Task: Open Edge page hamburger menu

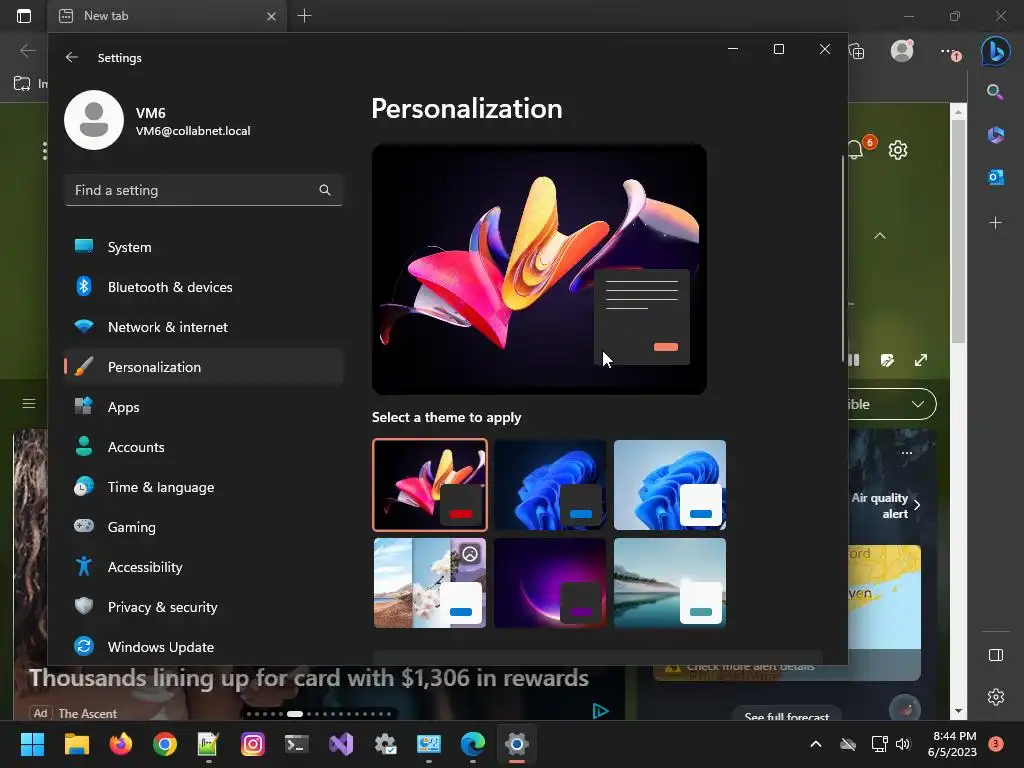Action: (29, 404)
